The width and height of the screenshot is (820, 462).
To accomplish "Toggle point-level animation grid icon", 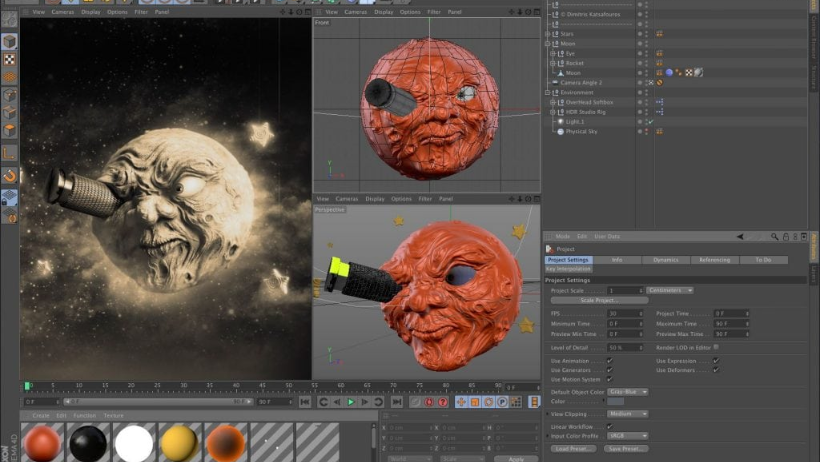I will click(x=516, y=402).
